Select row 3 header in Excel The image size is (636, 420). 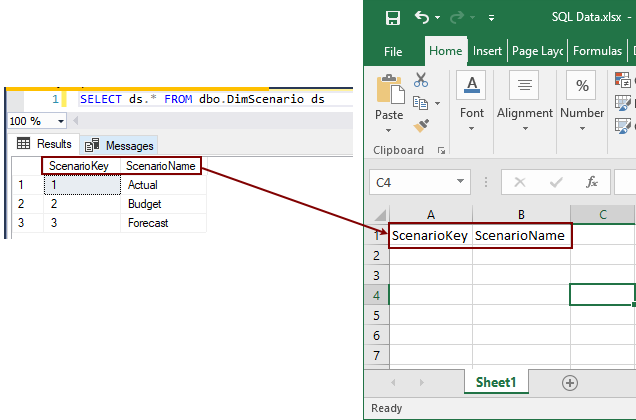pos(376,275)
